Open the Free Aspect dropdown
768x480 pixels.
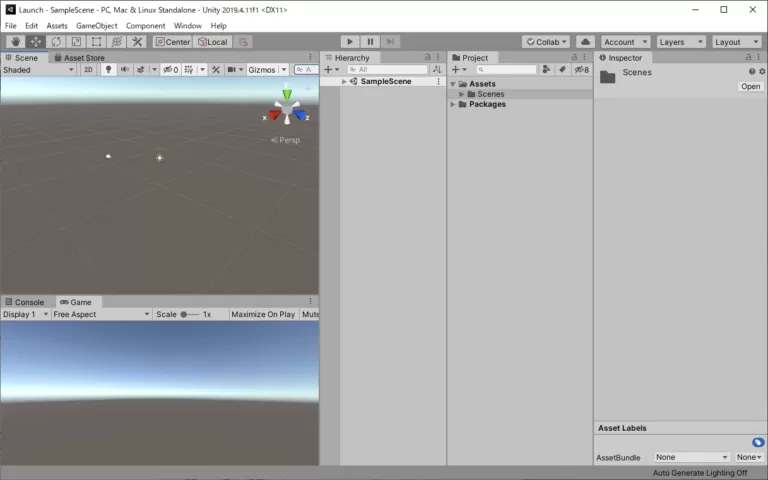[100, 314]
